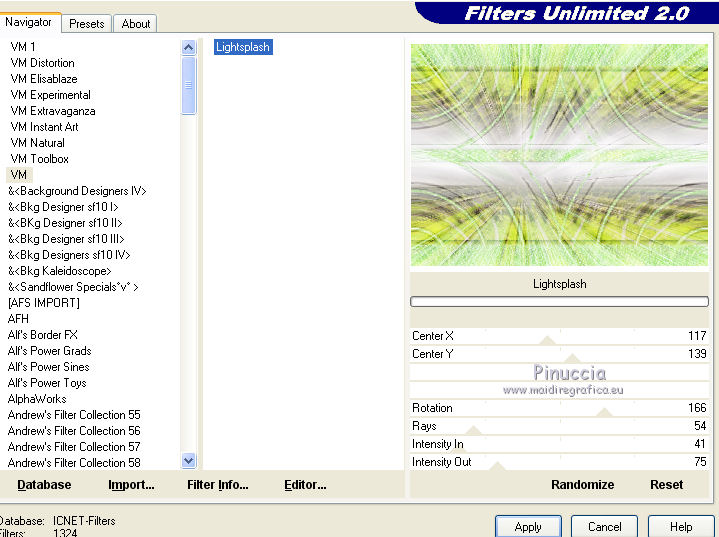Viewport: 719px width, 537px height.
Task: Select the AFH filter group
Action: (x=18, y=319)
